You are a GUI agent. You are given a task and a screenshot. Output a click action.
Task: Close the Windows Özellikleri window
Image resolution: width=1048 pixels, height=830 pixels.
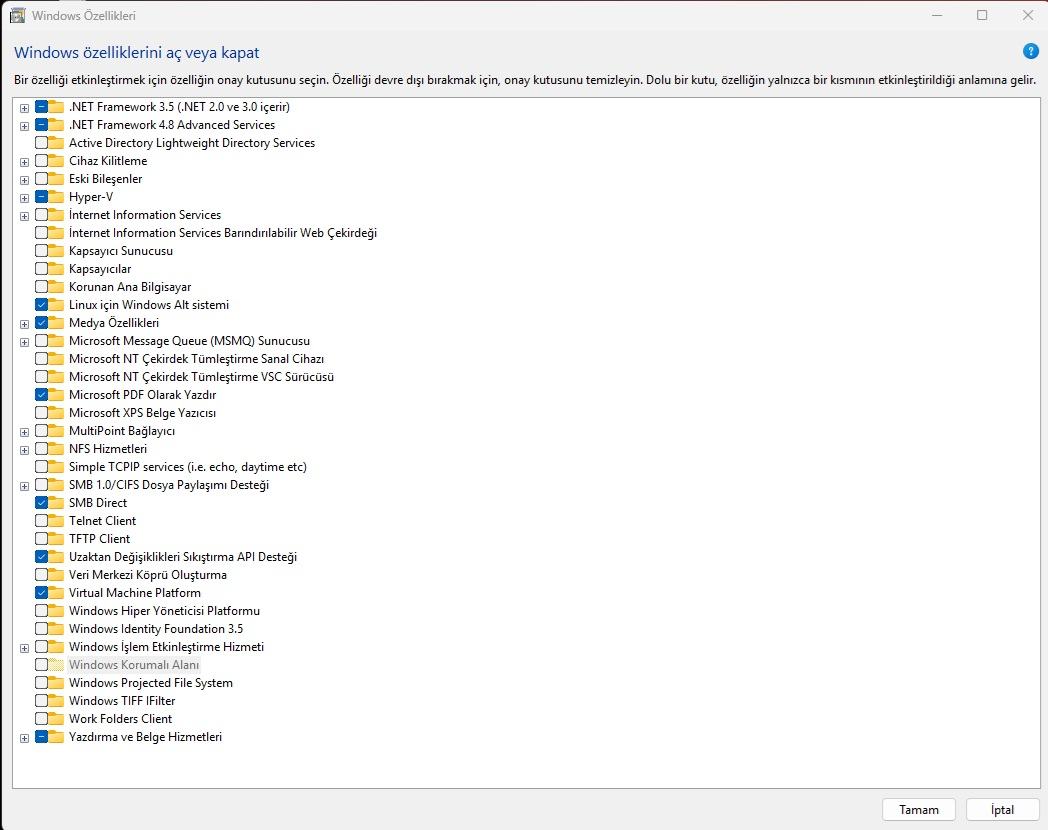click(x=1028, y=15)
